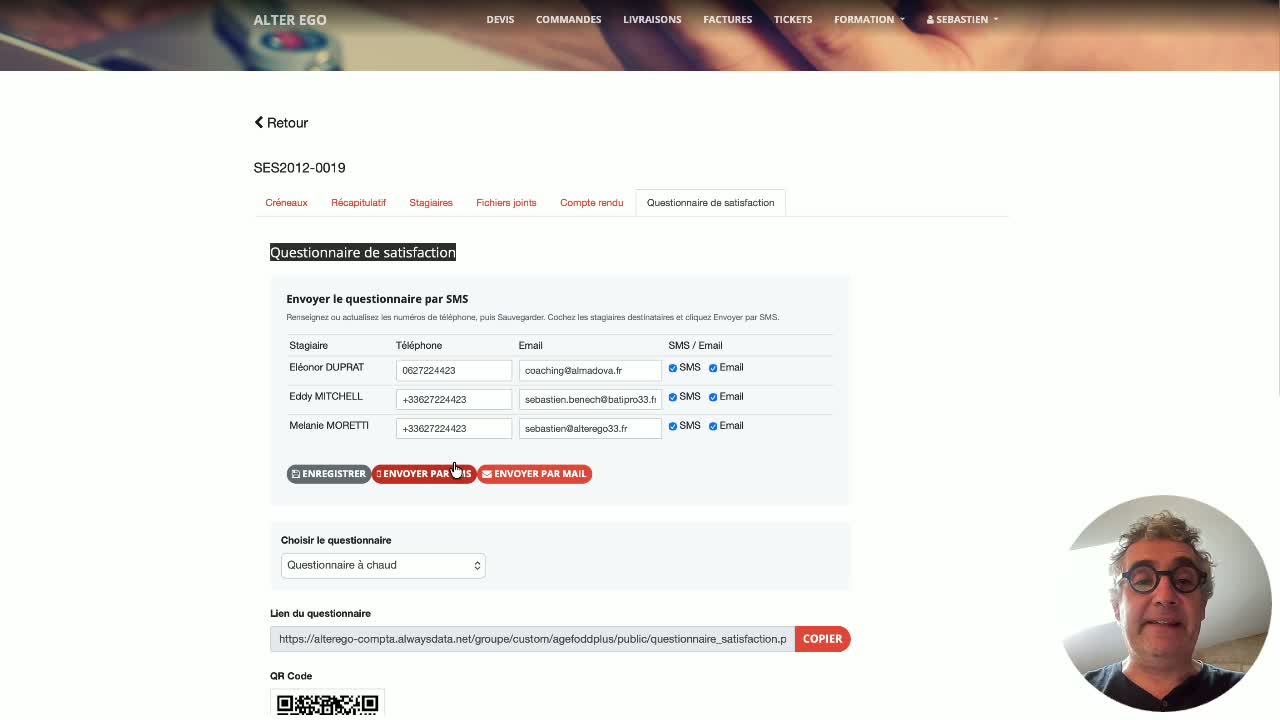Uncheck Email for Eddy MITCHELL
The width and height of the screenshot is (1280, 720).
click(x=713, y=397)
